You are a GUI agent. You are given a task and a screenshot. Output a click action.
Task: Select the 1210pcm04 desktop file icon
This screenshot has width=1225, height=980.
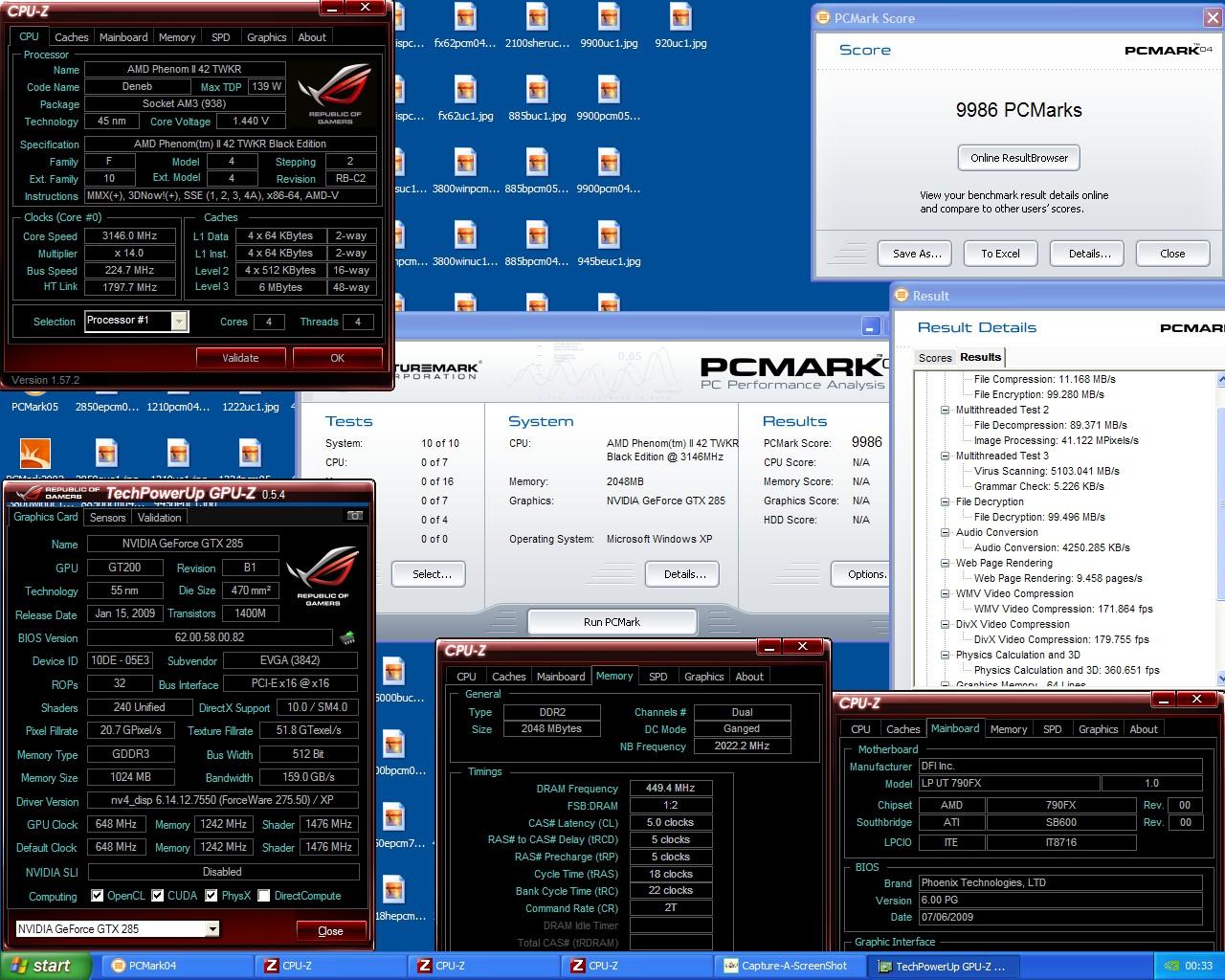(178, 406)
